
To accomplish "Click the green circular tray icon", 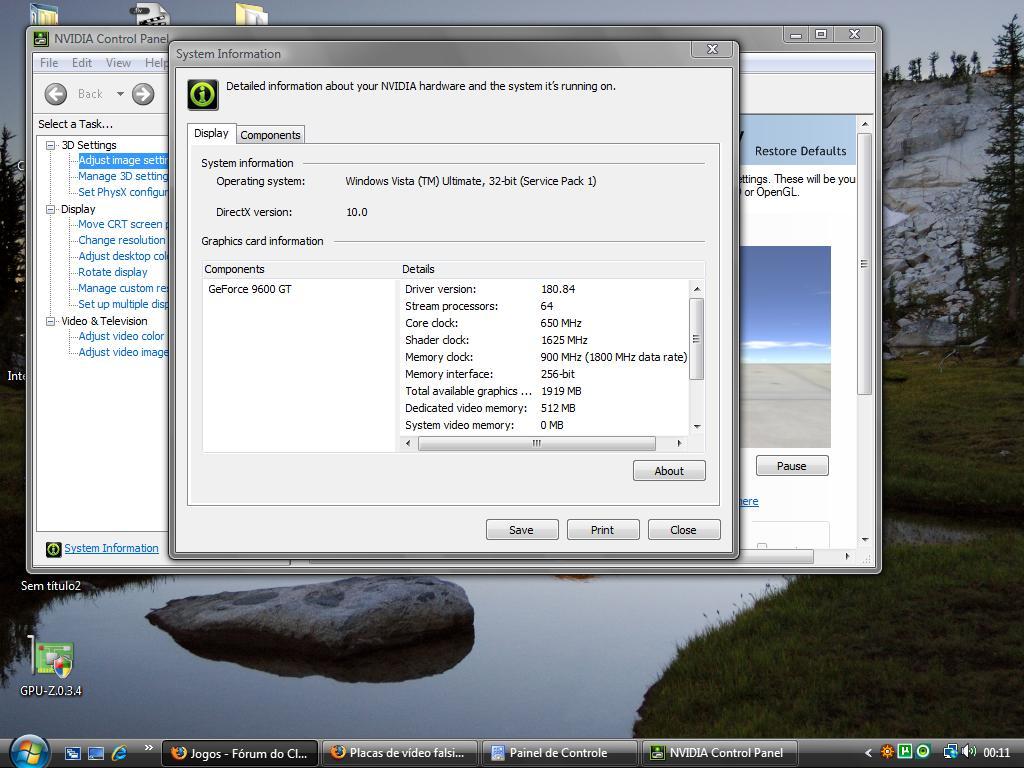I will 923,752.
